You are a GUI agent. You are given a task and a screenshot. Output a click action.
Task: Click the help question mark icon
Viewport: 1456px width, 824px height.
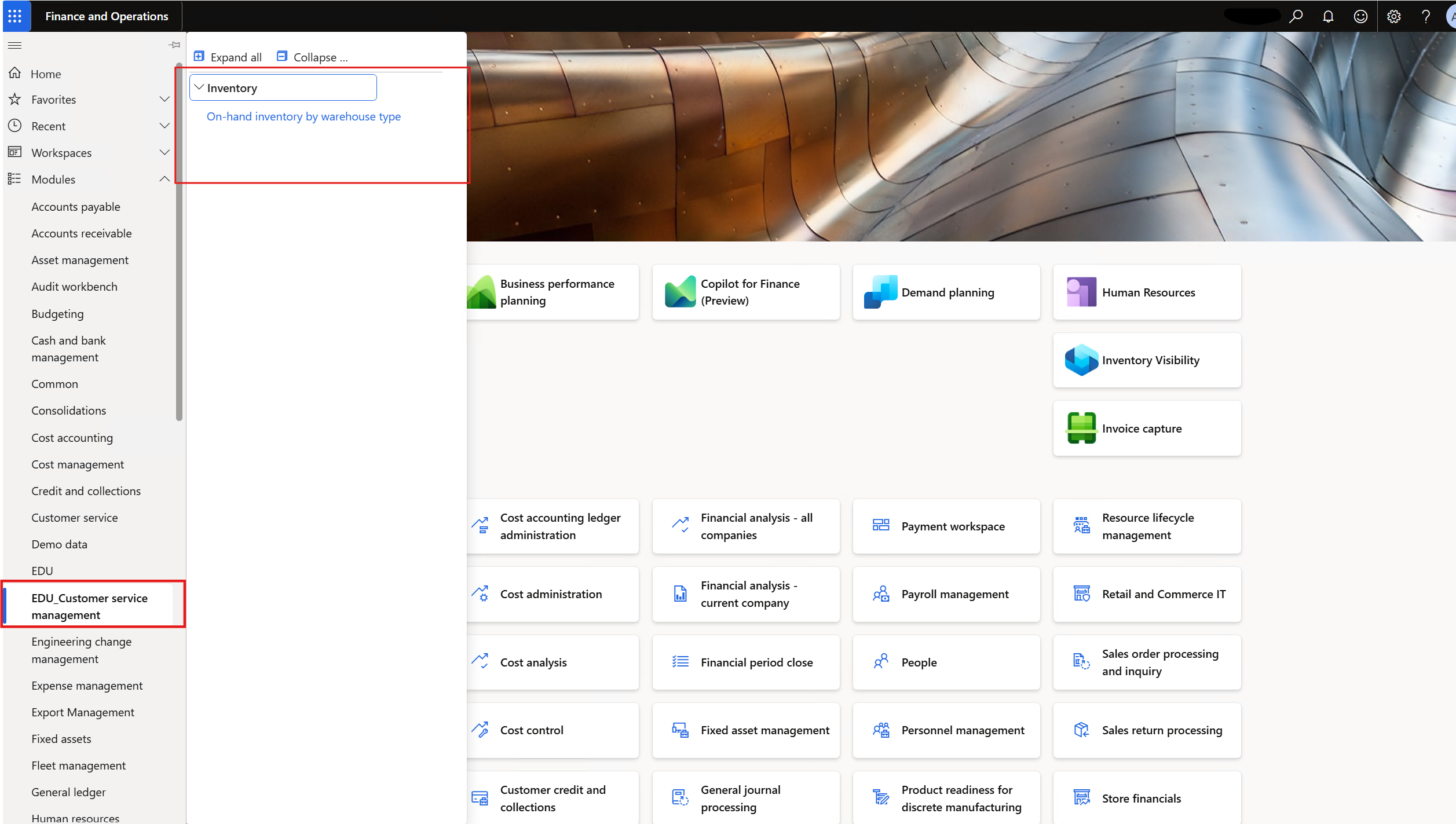[x=1425, y=16]
